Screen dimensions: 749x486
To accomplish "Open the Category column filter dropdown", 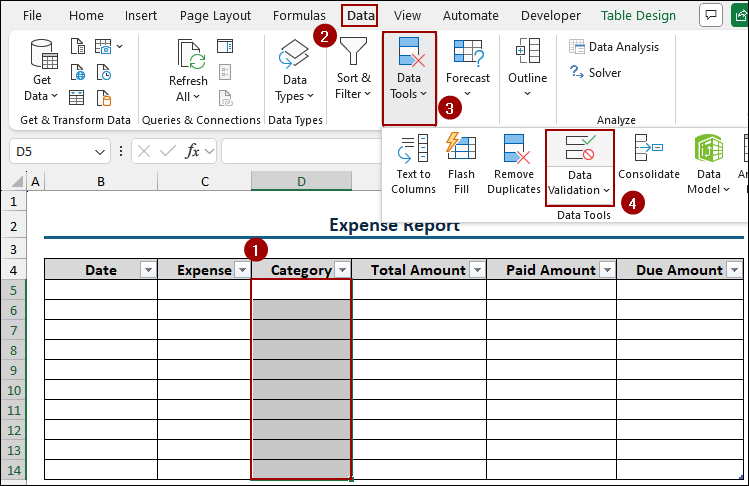I will click(x=342, y=270).
